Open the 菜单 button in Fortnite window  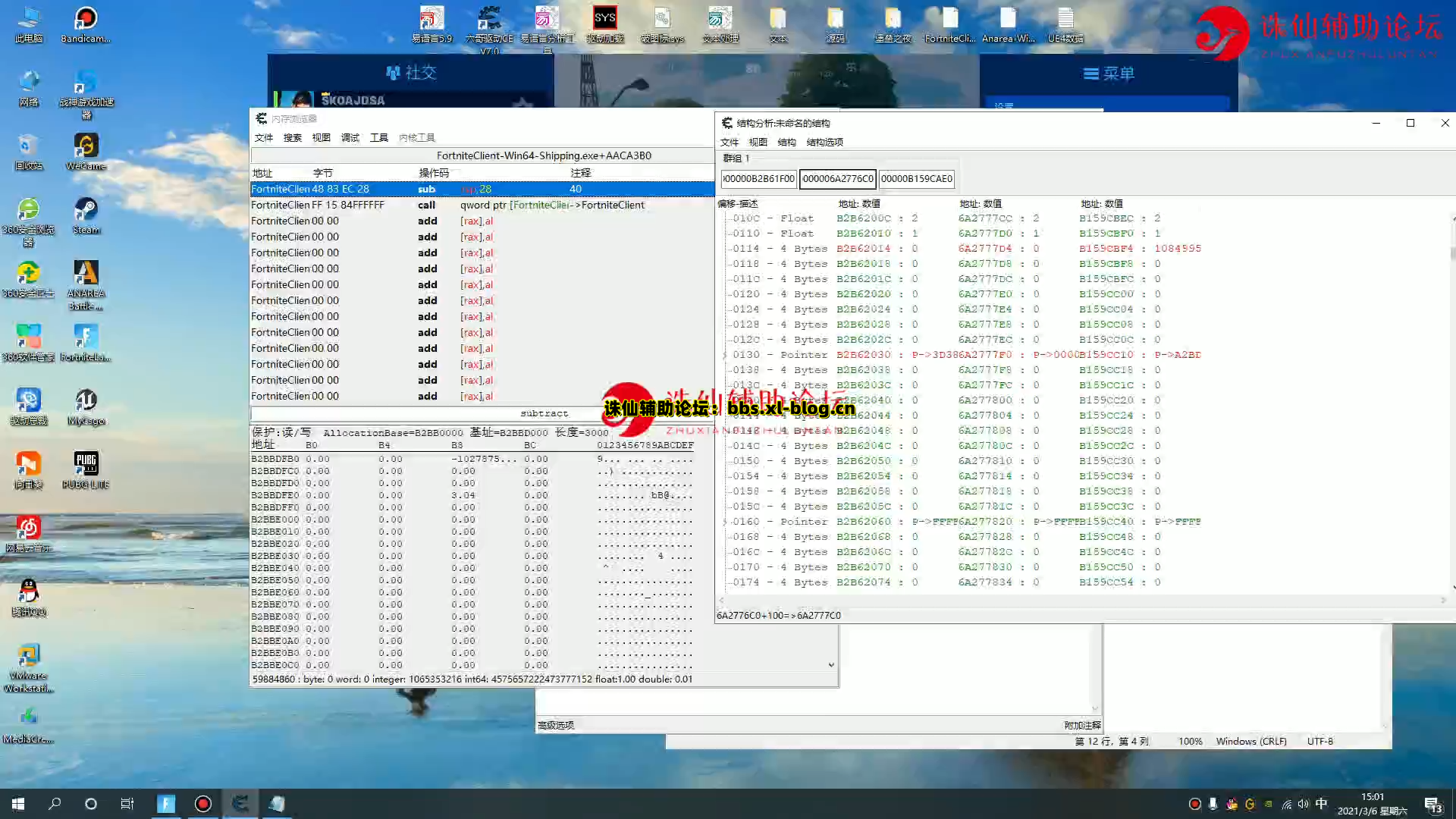pyautogui.click(x=1109, y=74)
